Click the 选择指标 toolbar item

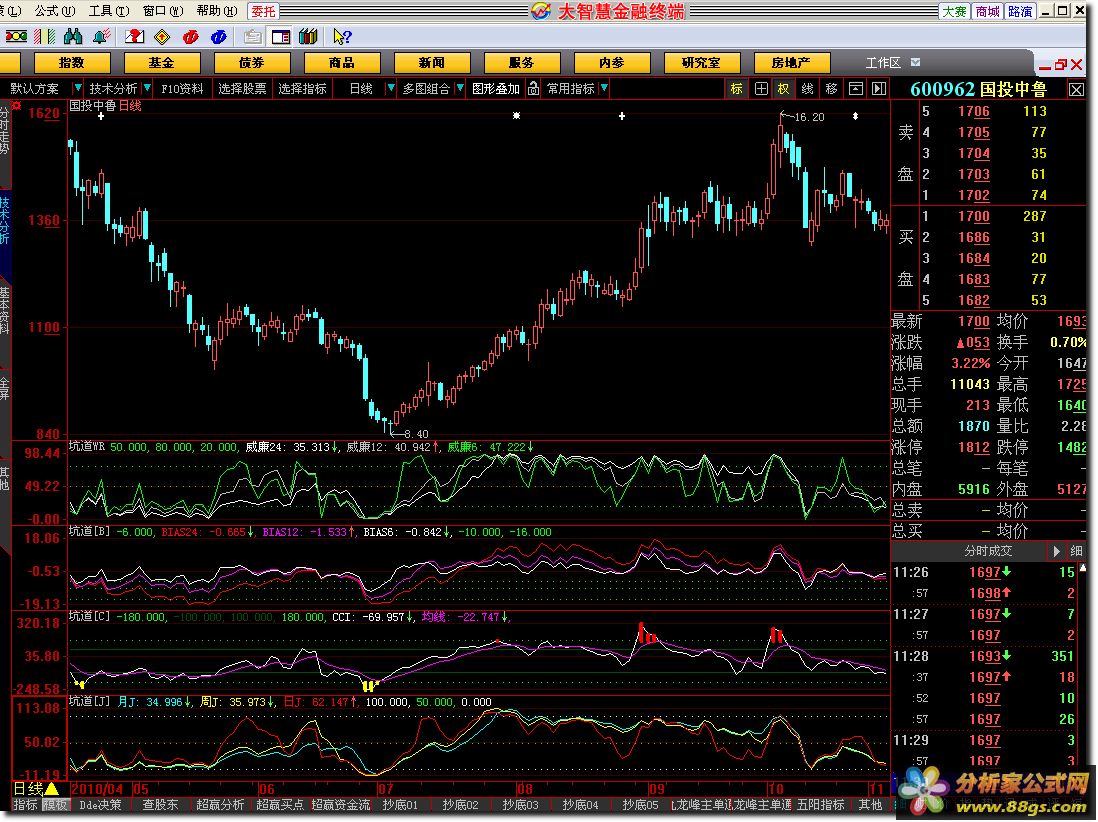303,88
